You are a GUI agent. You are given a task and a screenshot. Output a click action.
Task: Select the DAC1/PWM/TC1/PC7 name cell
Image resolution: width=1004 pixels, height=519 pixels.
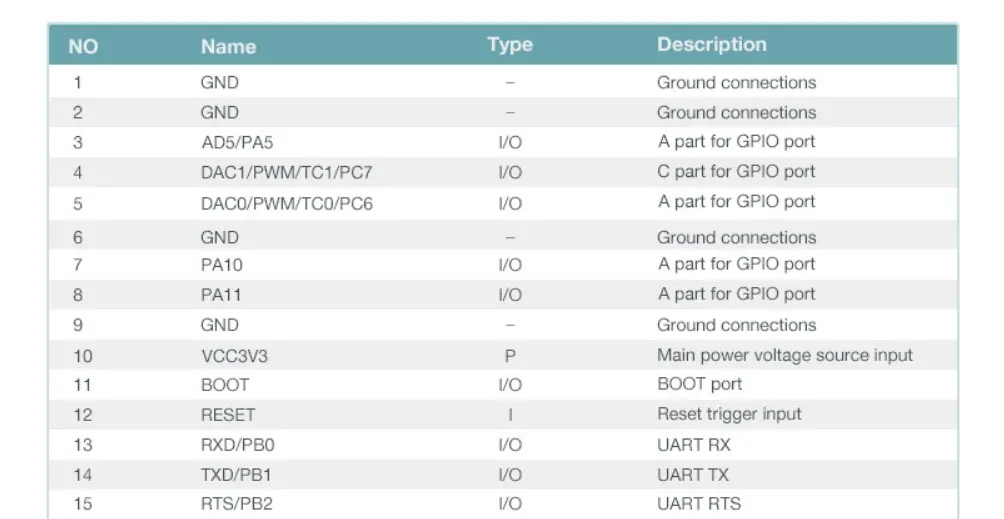(x=287, y=173)
